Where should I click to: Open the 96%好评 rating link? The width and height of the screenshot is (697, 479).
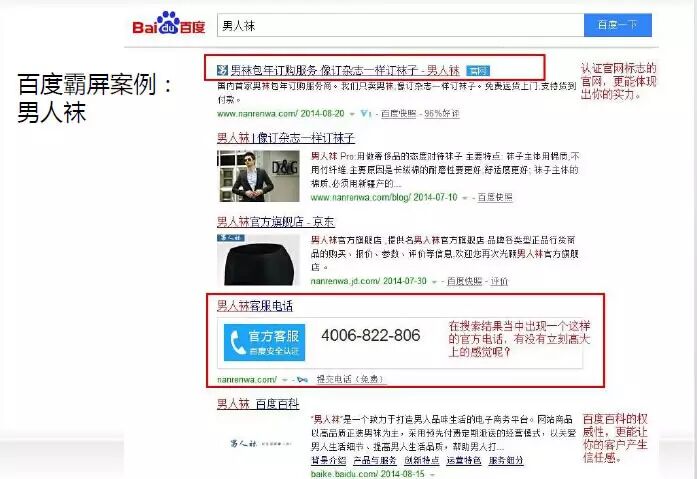(442, 114)
